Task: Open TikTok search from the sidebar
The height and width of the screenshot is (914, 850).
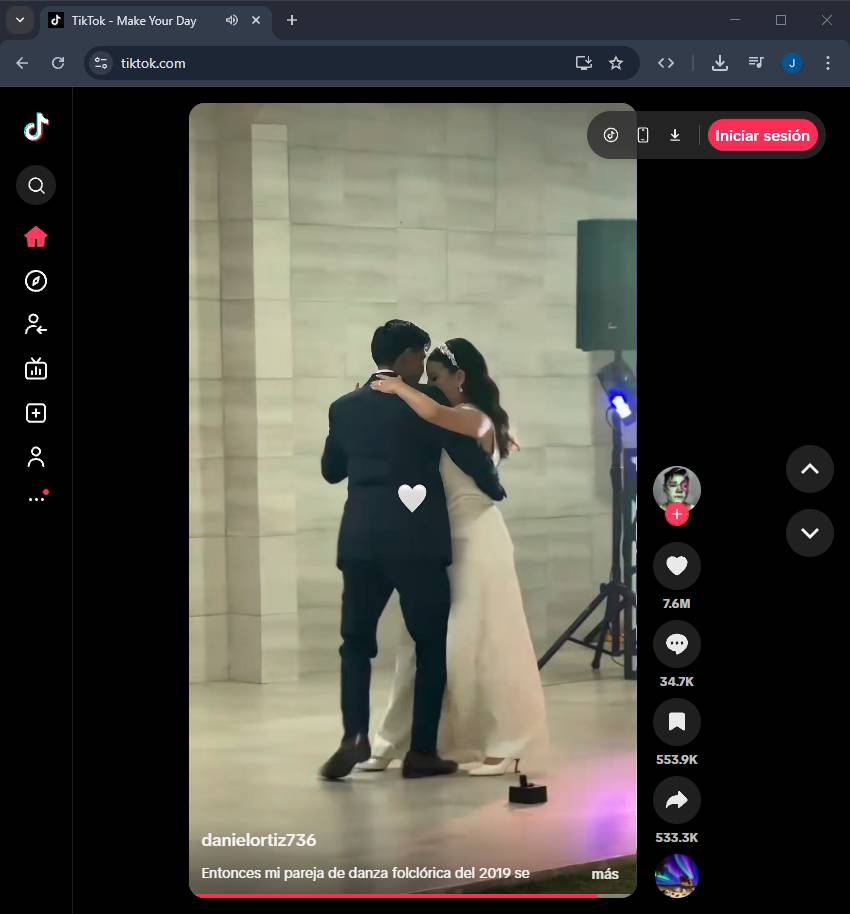Action: point(36,185)
